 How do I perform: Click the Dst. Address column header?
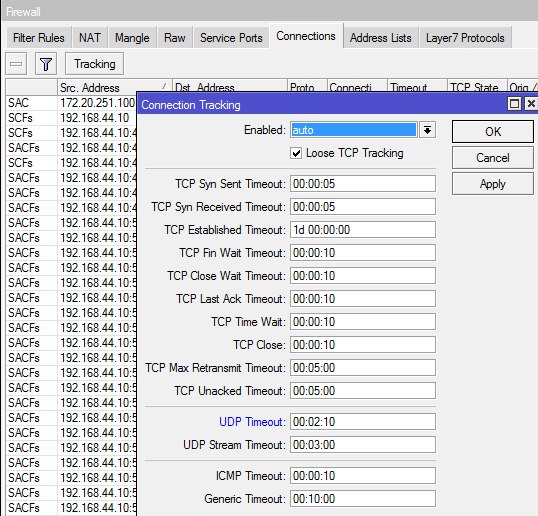(230, 86)
